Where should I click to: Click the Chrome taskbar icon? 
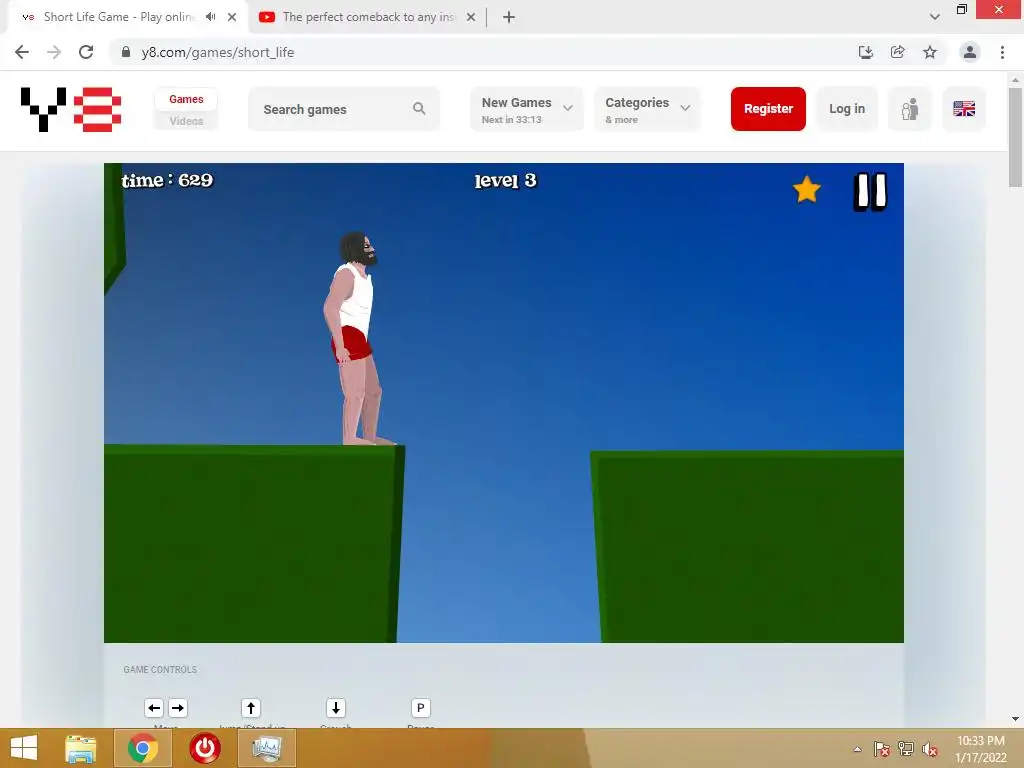143,748
